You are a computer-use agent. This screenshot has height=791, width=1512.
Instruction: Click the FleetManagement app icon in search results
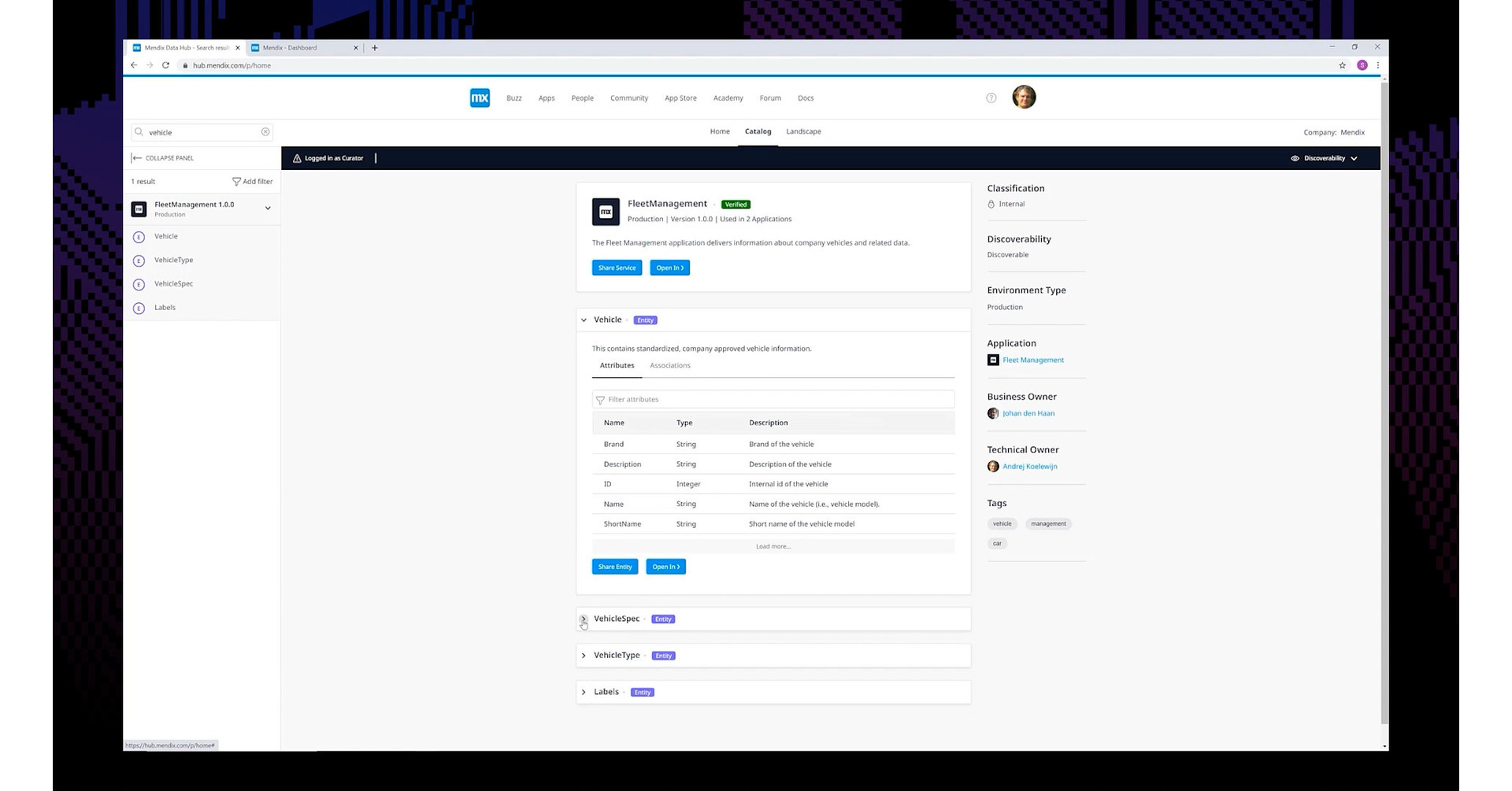(139, 209)
